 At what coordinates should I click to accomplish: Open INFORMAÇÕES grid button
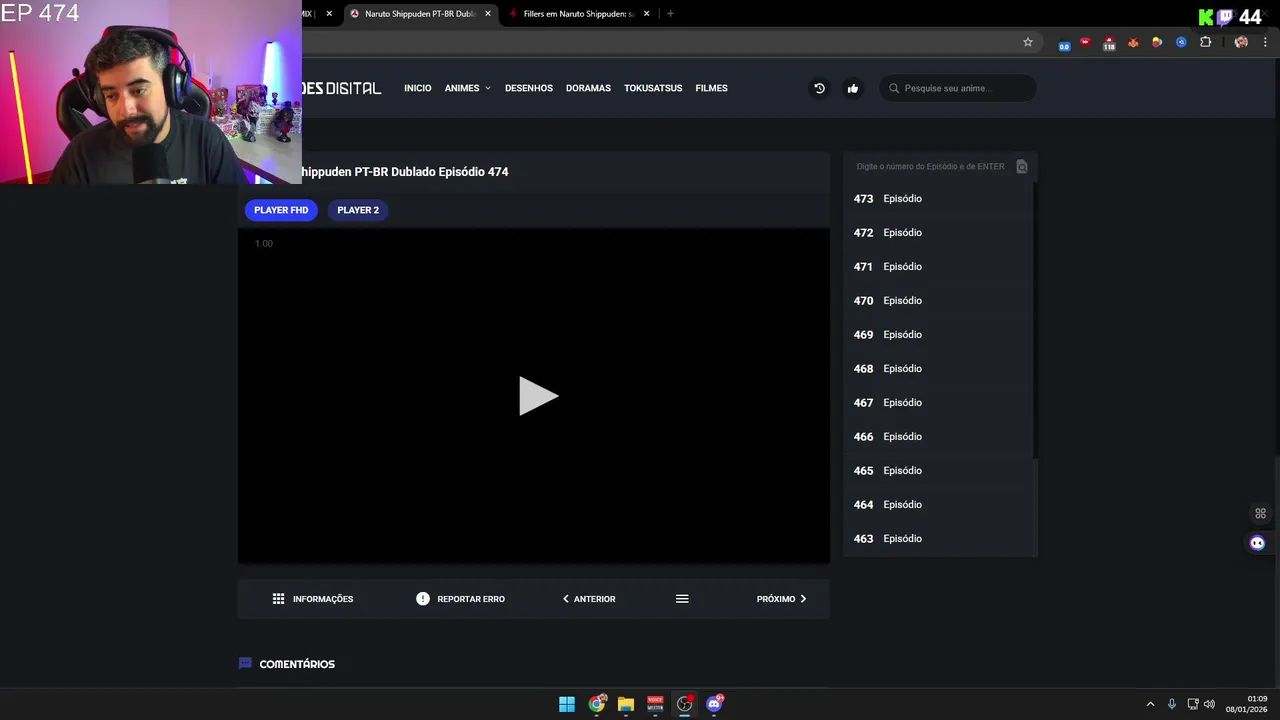(313, 599)
